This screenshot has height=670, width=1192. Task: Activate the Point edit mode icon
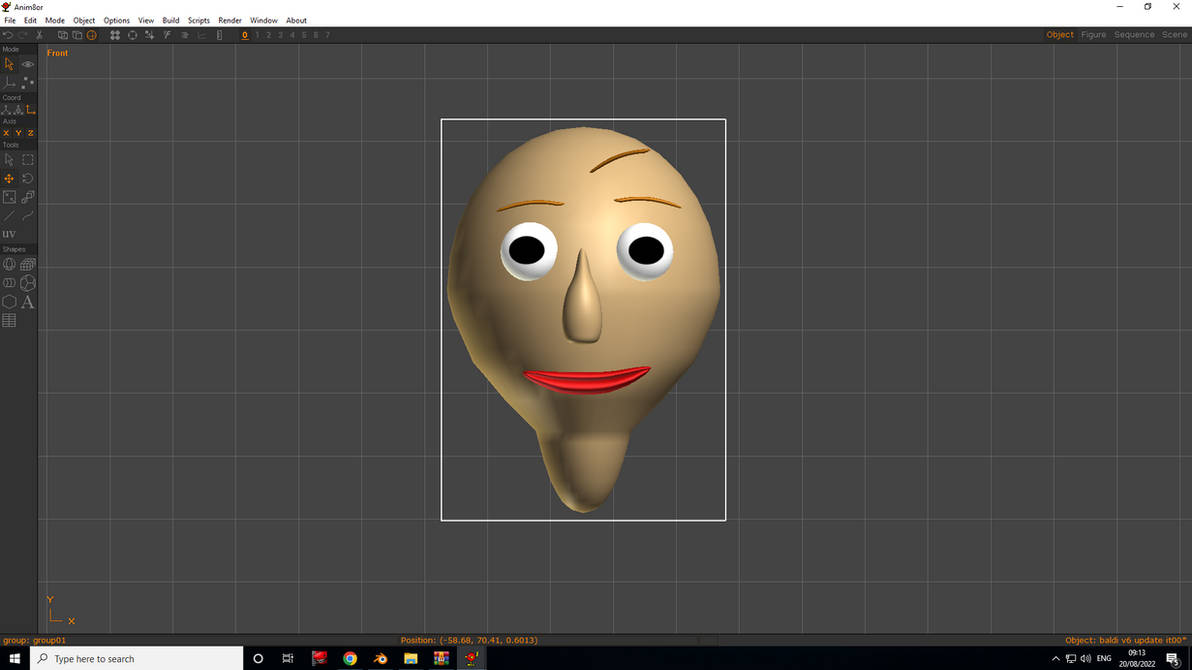[x=27, y=82]
